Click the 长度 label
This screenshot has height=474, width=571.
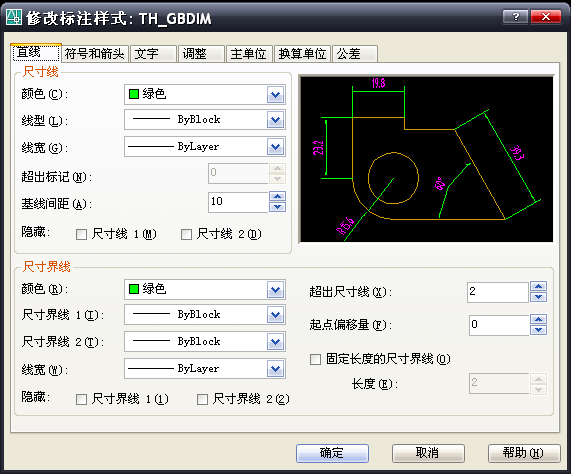coord(375,384)
